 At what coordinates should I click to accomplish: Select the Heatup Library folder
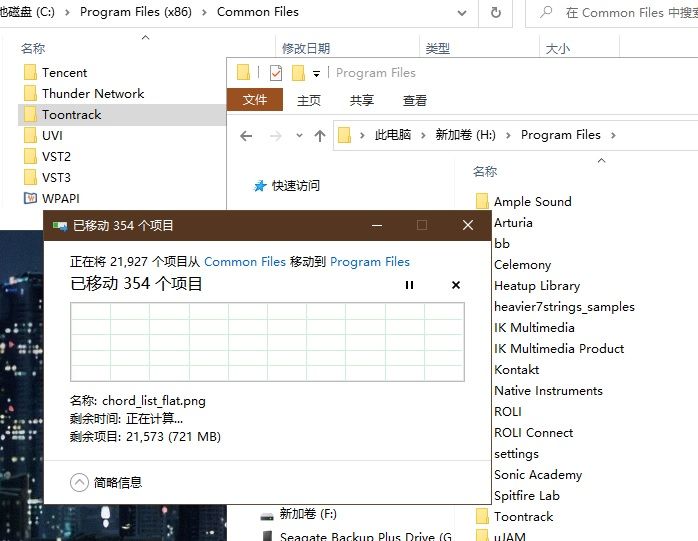point(537,286)
